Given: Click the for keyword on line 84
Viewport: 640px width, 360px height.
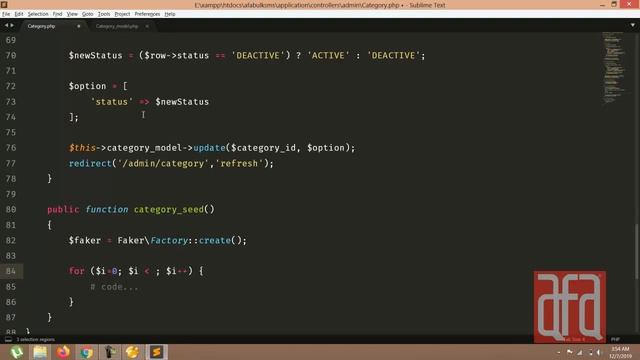Looking at the screenshot, I should point(77,271).
